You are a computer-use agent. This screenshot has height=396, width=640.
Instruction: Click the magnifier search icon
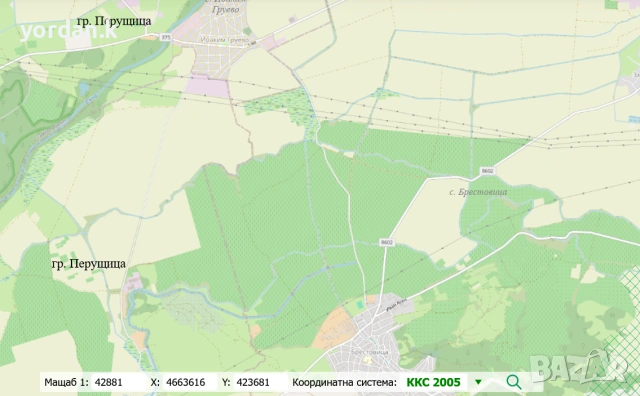pyautogui.click(x=513, y=382)
